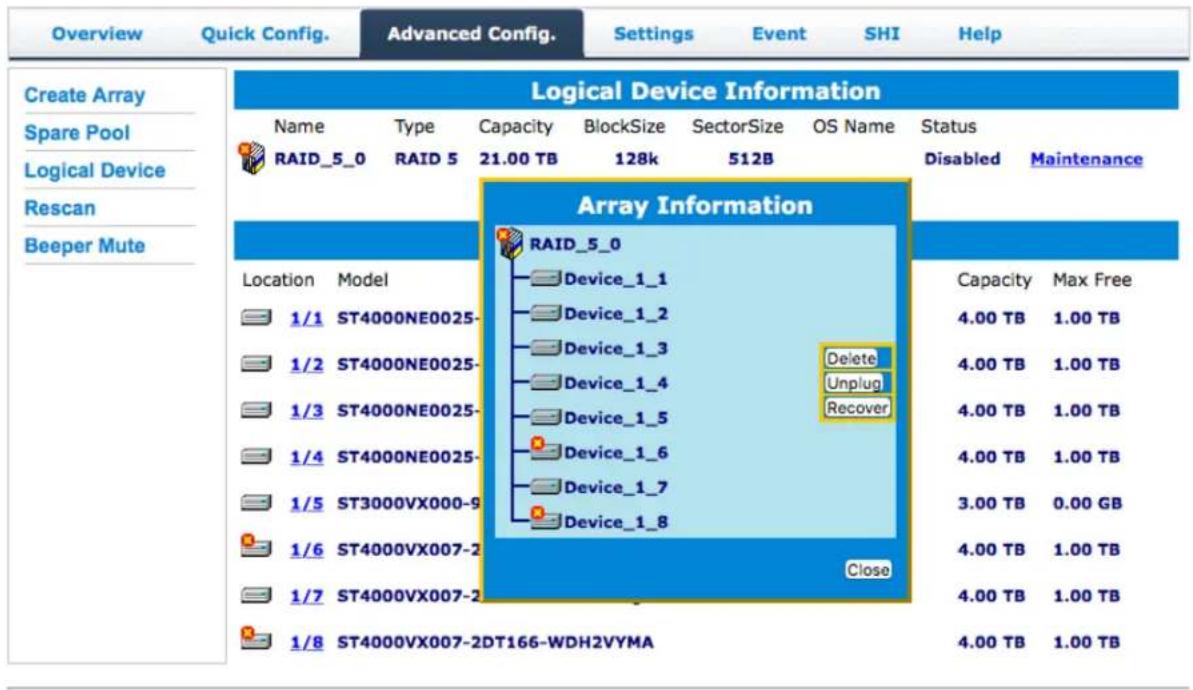
Task: Click the Device_1_2 drive icon in the tree
Action: coord(546,313)
